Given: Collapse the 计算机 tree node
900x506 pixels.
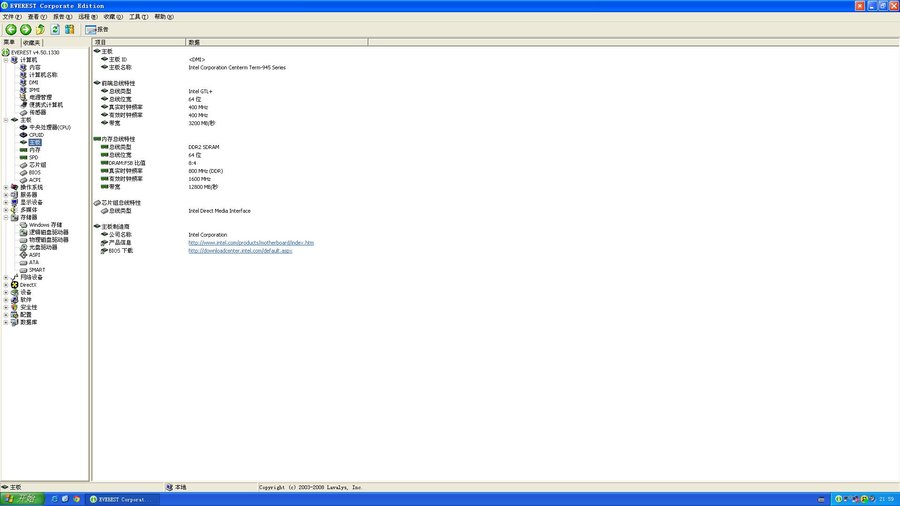Looking at the screenshot, I should tap(6, 60).
